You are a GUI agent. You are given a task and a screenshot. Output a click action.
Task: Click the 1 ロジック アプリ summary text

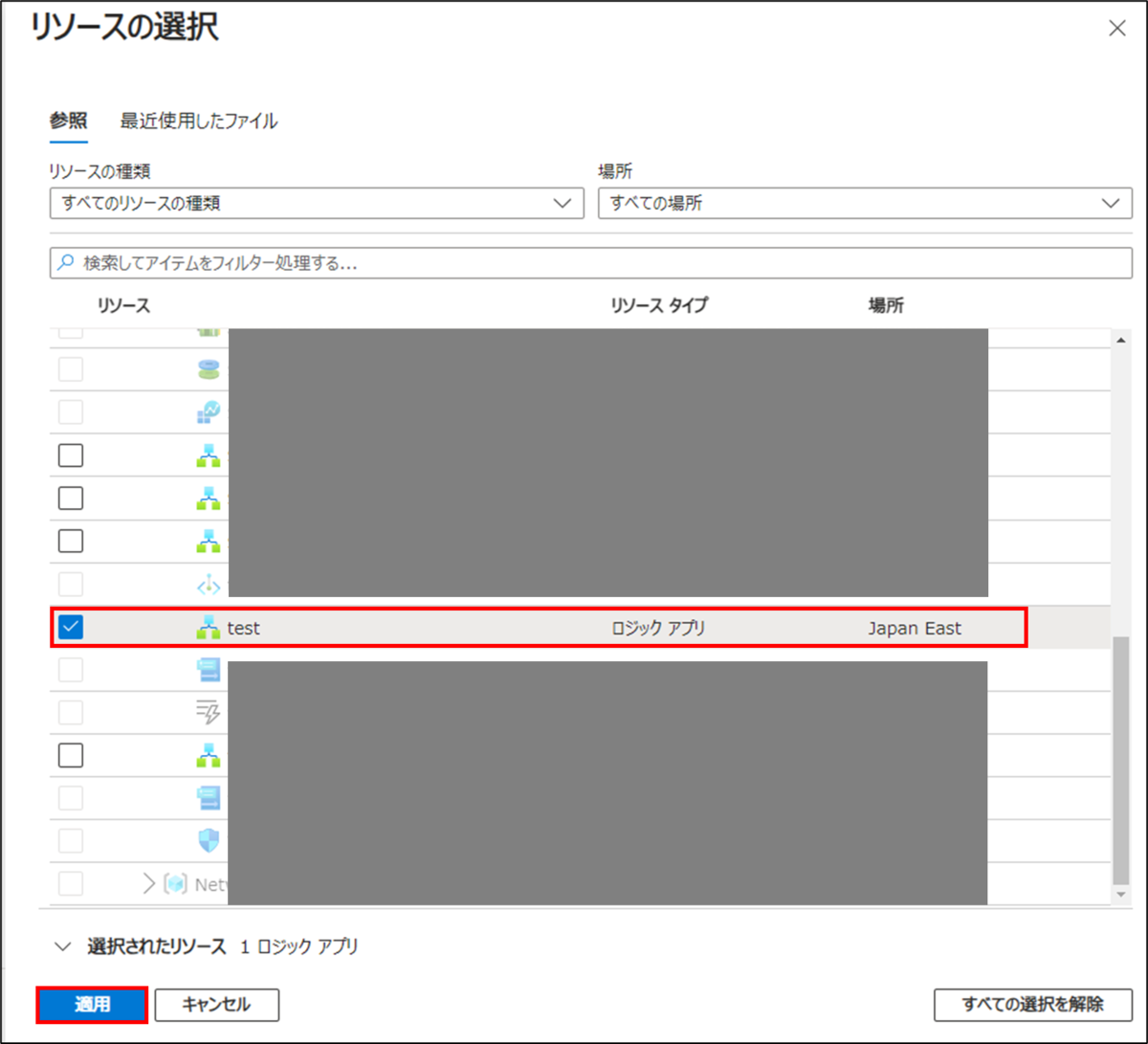pyautogui.click(x=299, y=947)
